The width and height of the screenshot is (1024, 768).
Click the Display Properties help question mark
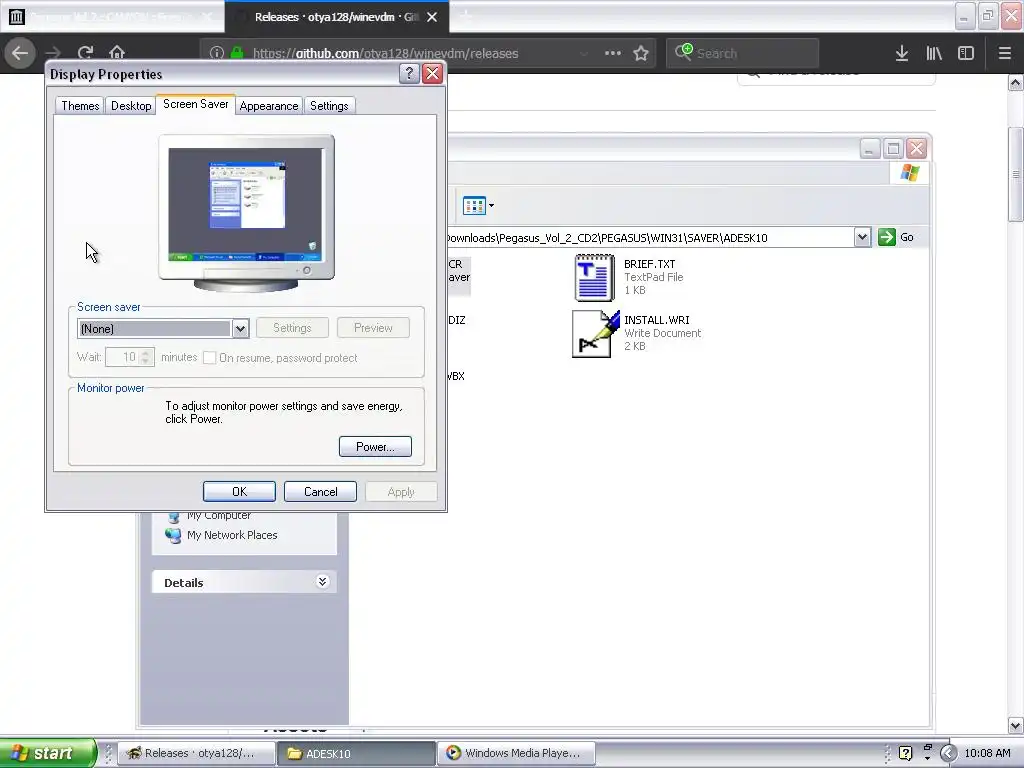coord(409,74)
